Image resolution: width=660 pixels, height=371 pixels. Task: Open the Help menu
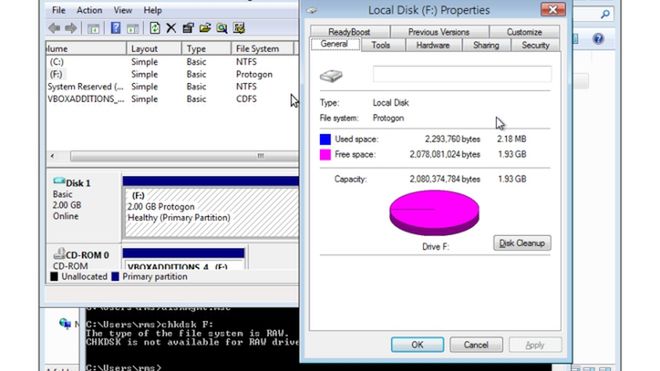tap(152, 10)
